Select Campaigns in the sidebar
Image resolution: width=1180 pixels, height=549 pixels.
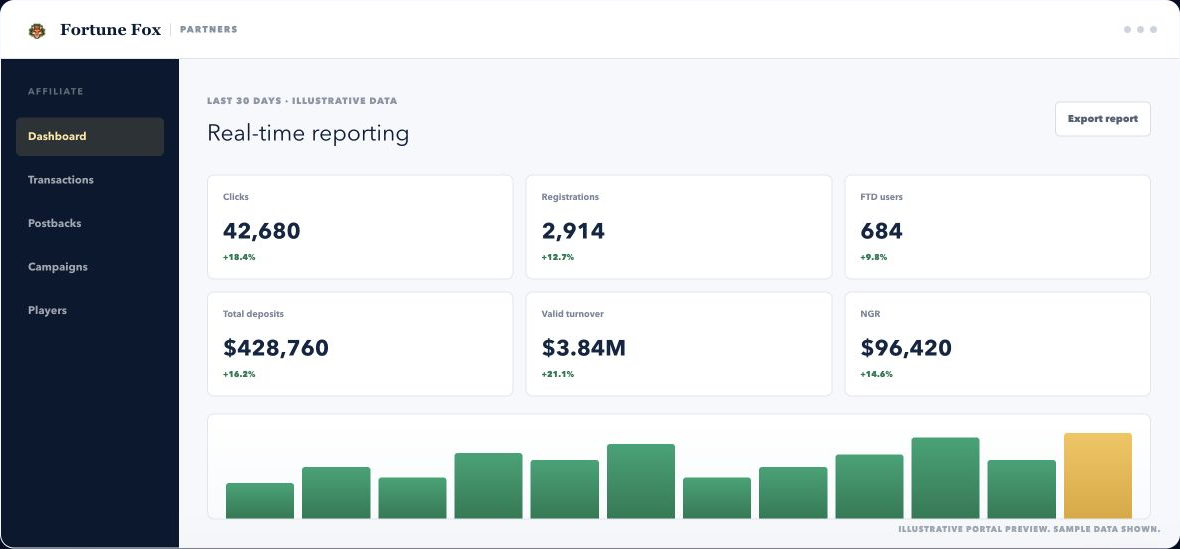click(58, 267)
